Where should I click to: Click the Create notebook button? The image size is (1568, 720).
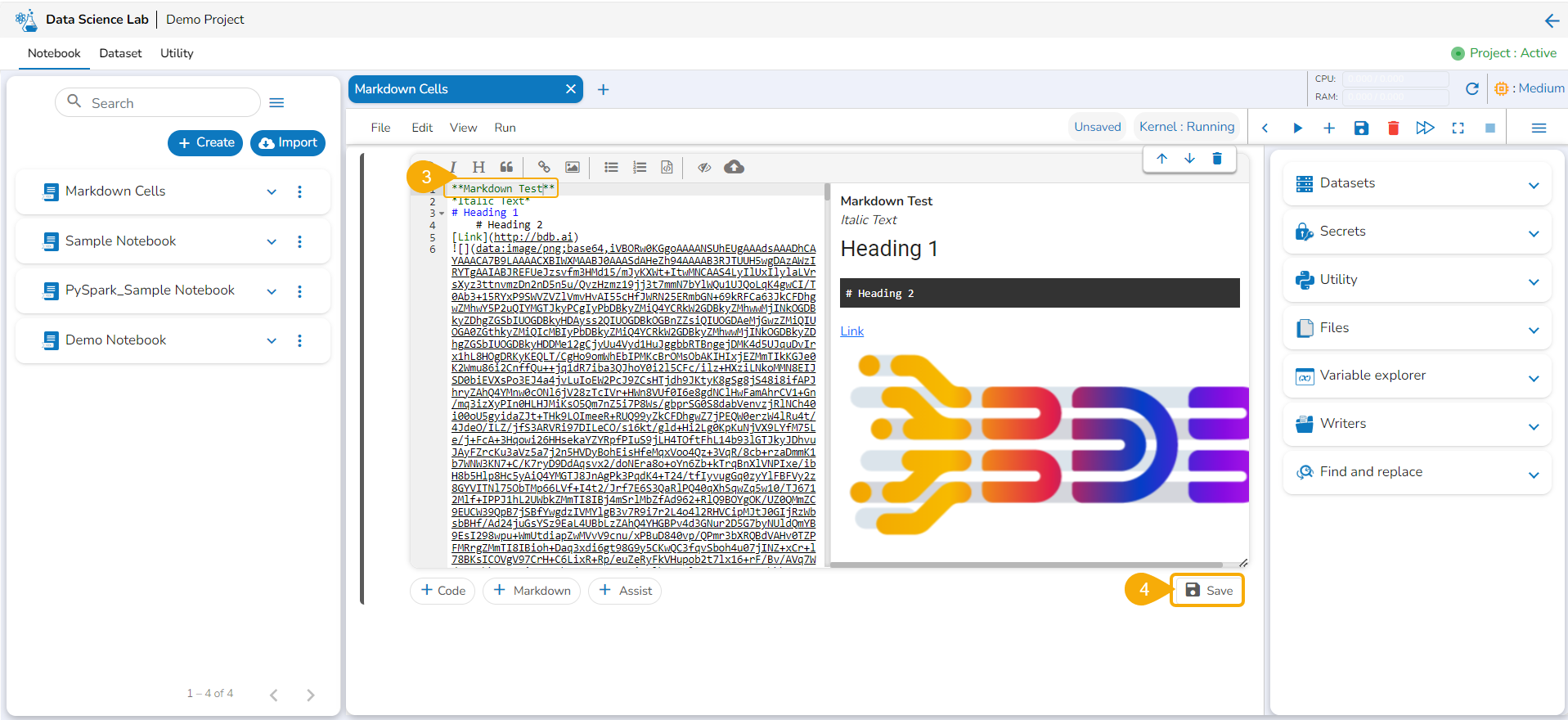point(205,142)
